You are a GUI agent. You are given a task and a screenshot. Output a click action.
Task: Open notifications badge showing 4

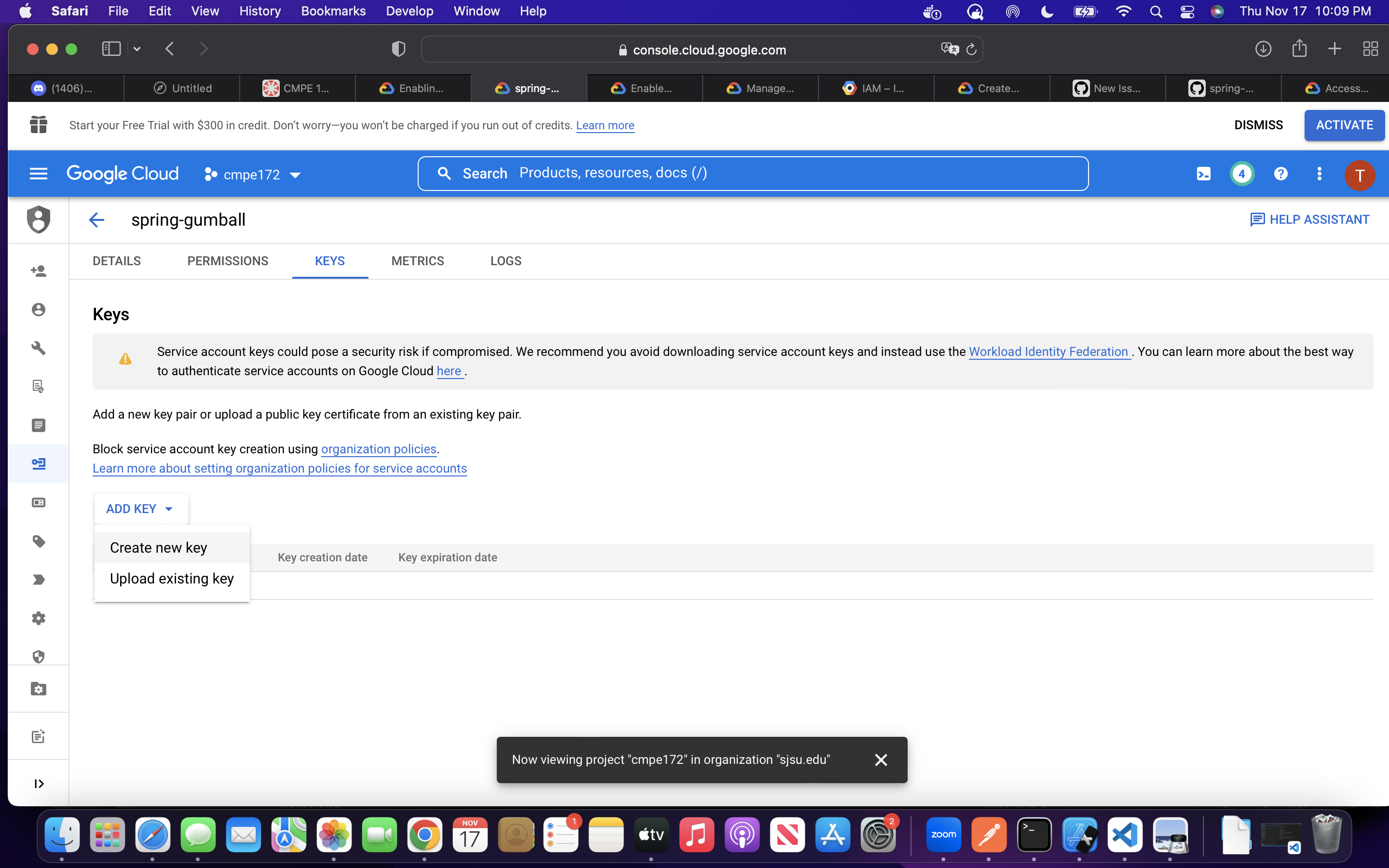pos(1241,174)
